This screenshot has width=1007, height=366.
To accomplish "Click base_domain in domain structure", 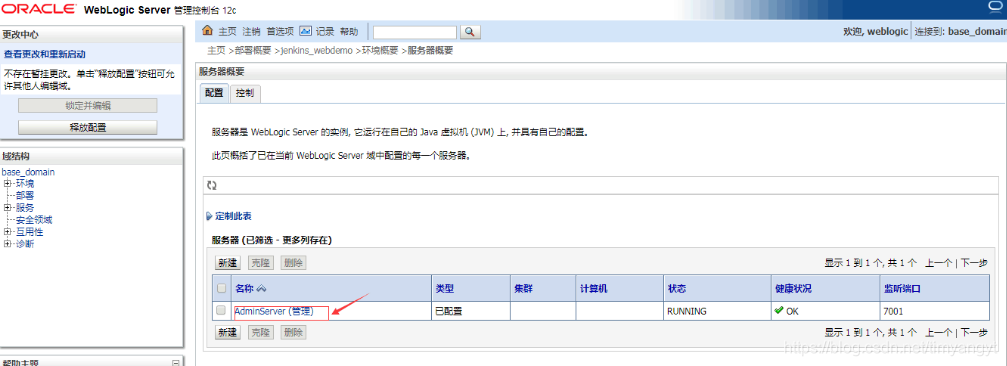I will pyautogui.click(x=28, y=172).
